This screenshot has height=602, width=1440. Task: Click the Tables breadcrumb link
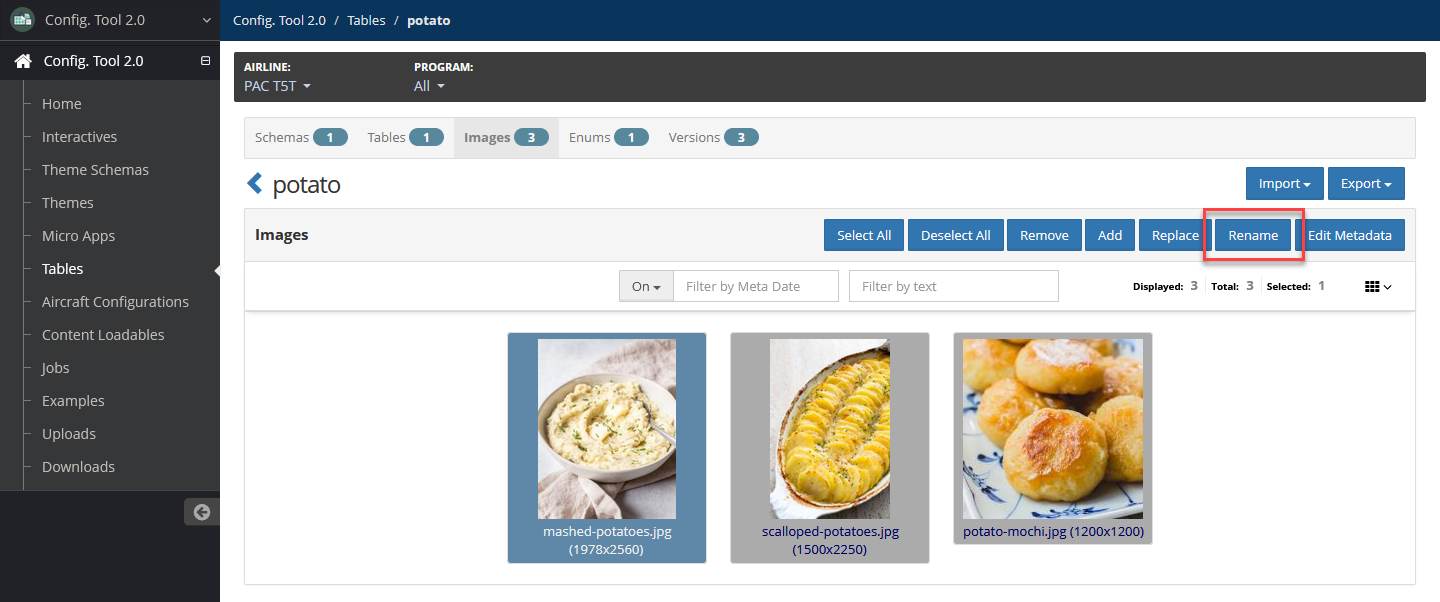(x=366, y=20)
